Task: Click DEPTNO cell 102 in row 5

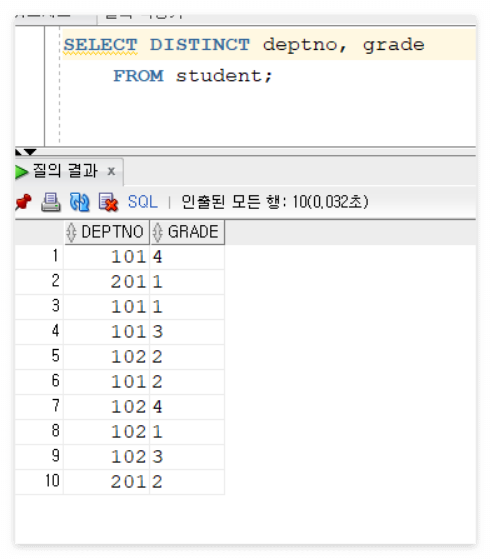Action: [107, 357]
